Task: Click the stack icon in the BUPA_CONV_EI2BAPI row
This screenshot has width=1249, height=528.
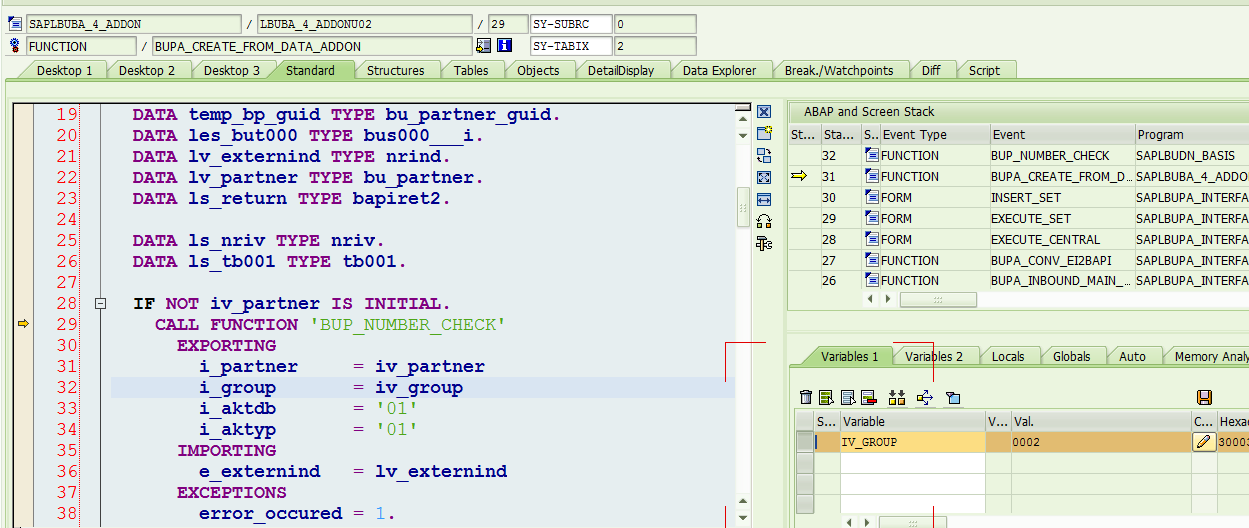Action: tap(872, 260)
